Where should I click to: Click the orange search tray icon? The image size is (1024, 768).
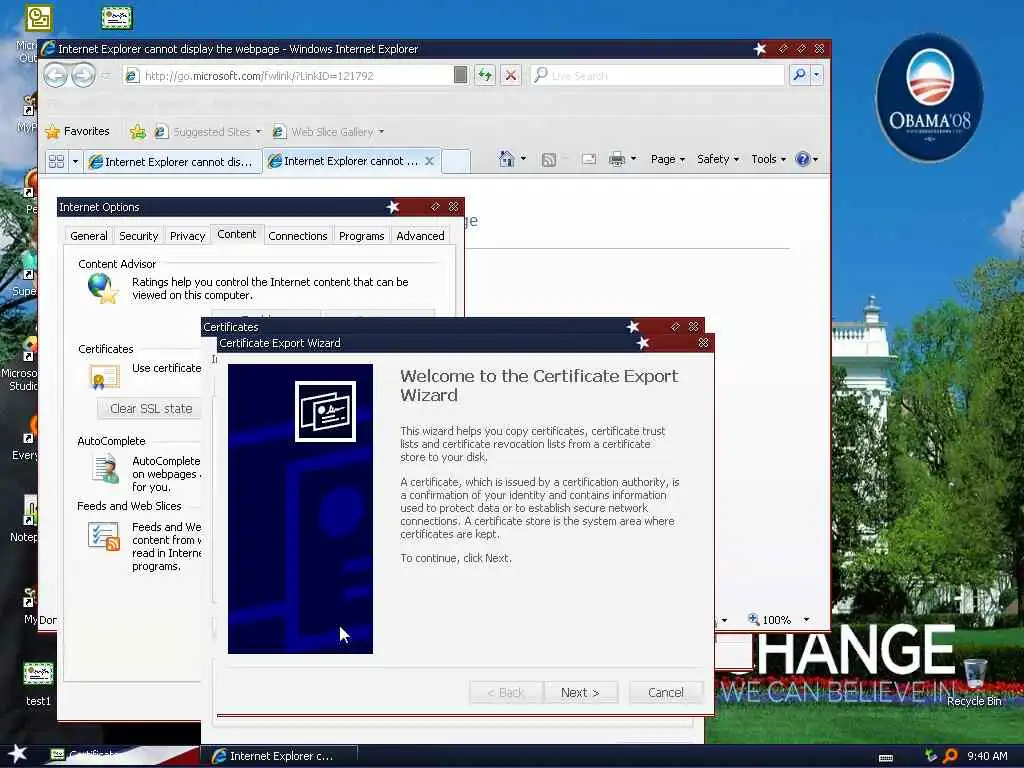[x=950, y=756]
